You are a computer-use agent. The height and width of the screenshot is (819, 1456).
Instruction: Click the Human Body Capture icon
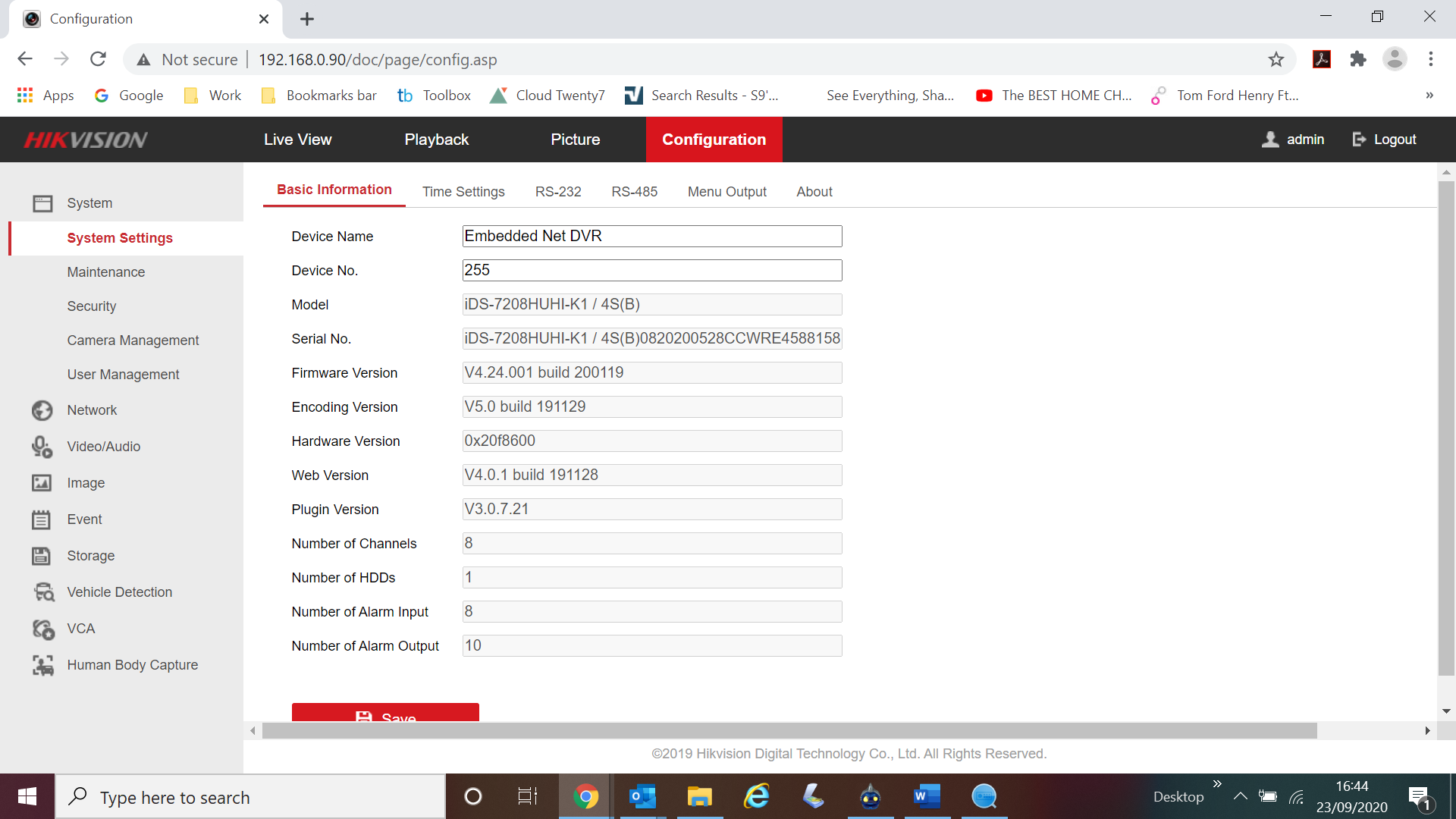43,665
